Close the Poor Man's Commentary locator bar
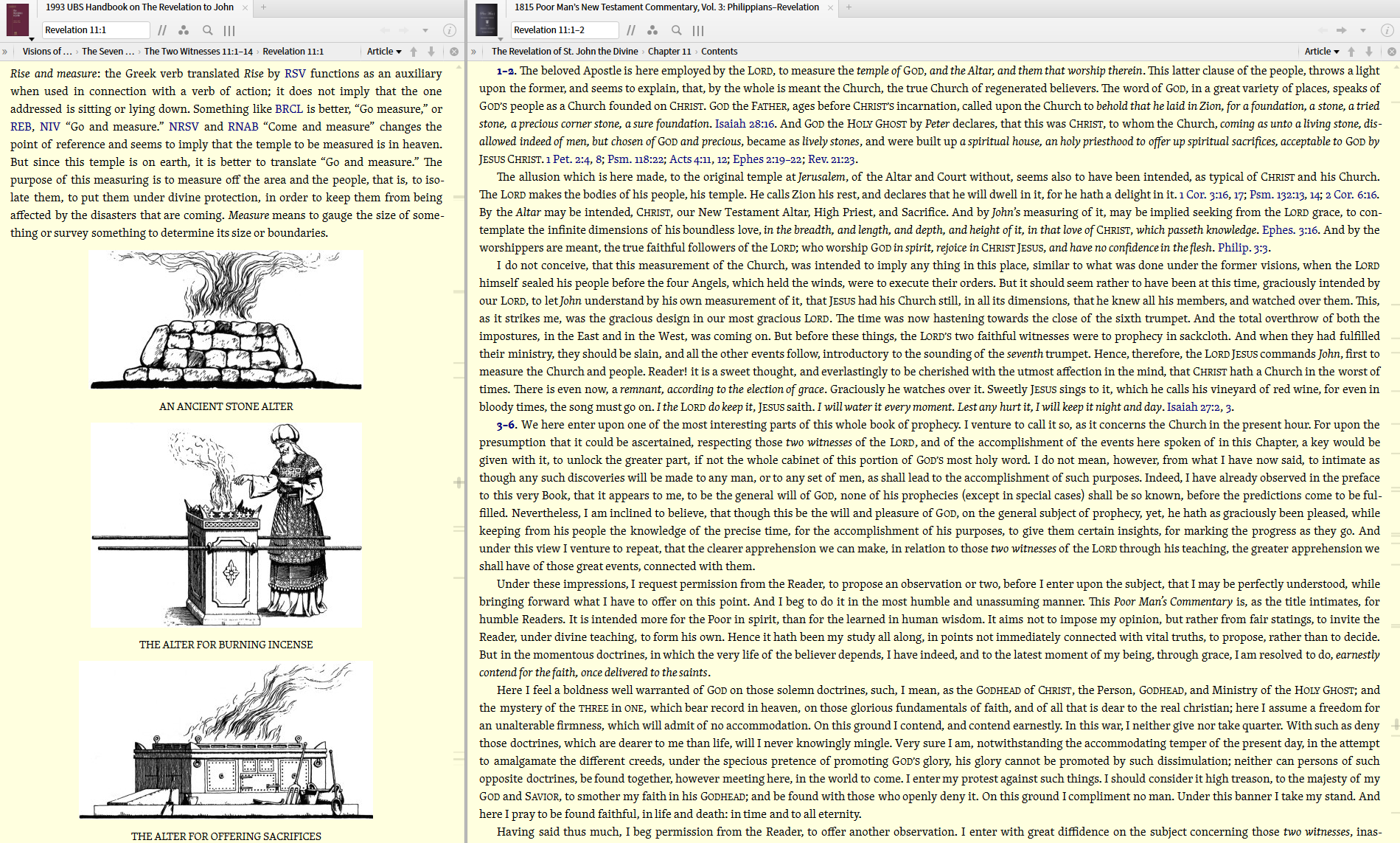Viewport: 1400px width, 843px height. (1392, 52)
